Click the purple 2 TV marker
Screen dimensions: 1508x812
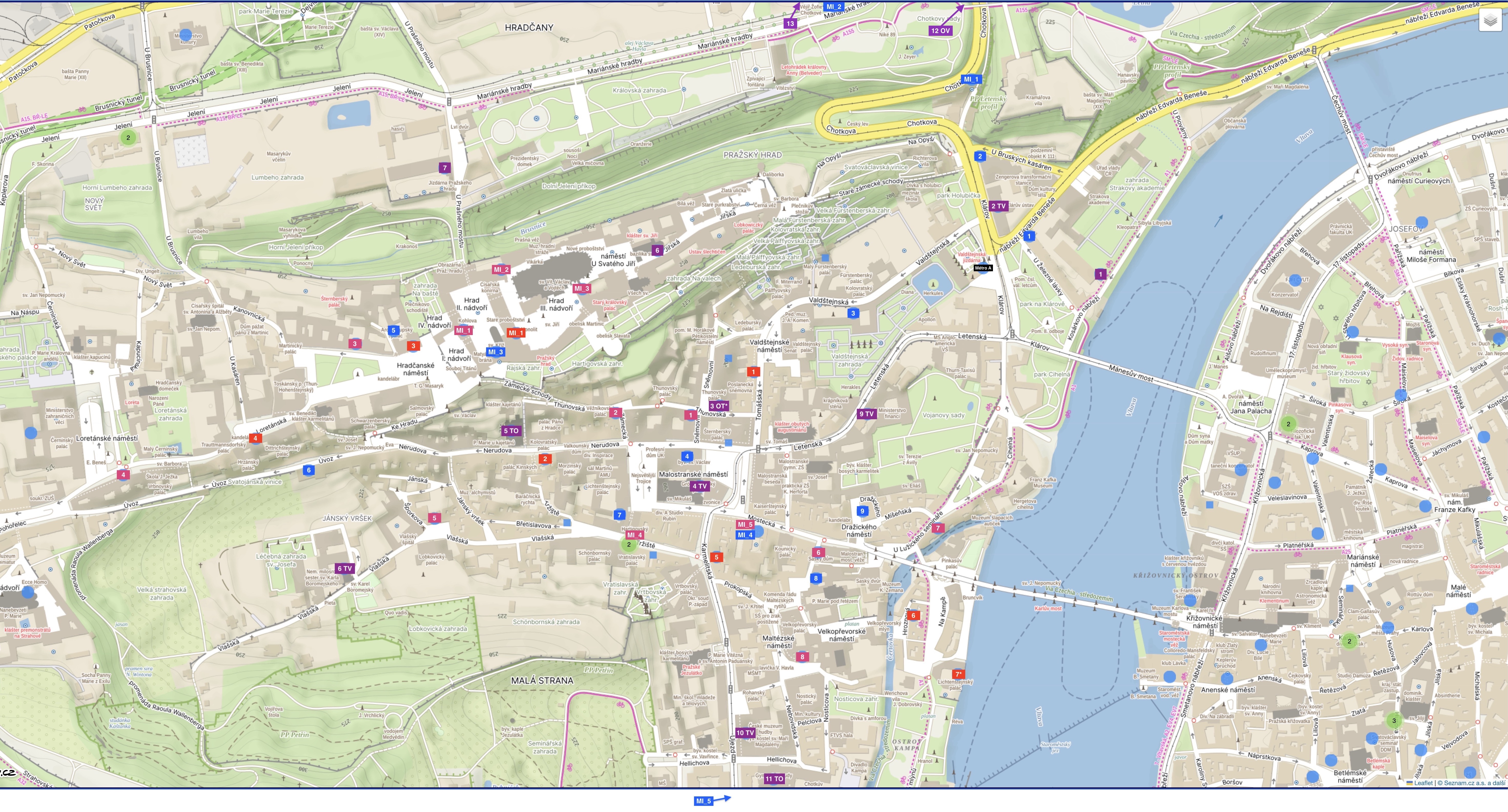(x=998, y=206)
